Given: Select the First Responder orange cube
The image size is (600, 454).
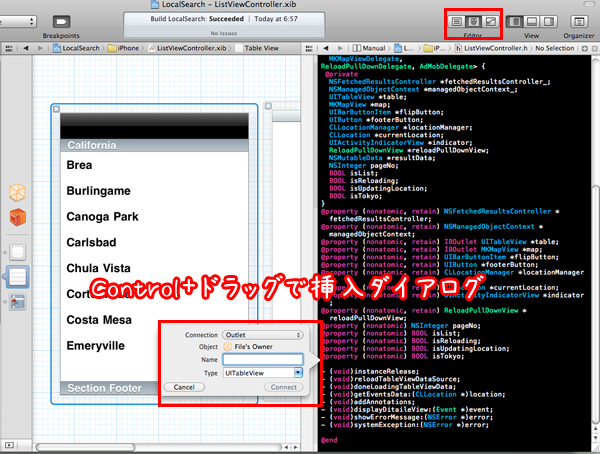Looking at the screenshot, I should tap(17, 218).
